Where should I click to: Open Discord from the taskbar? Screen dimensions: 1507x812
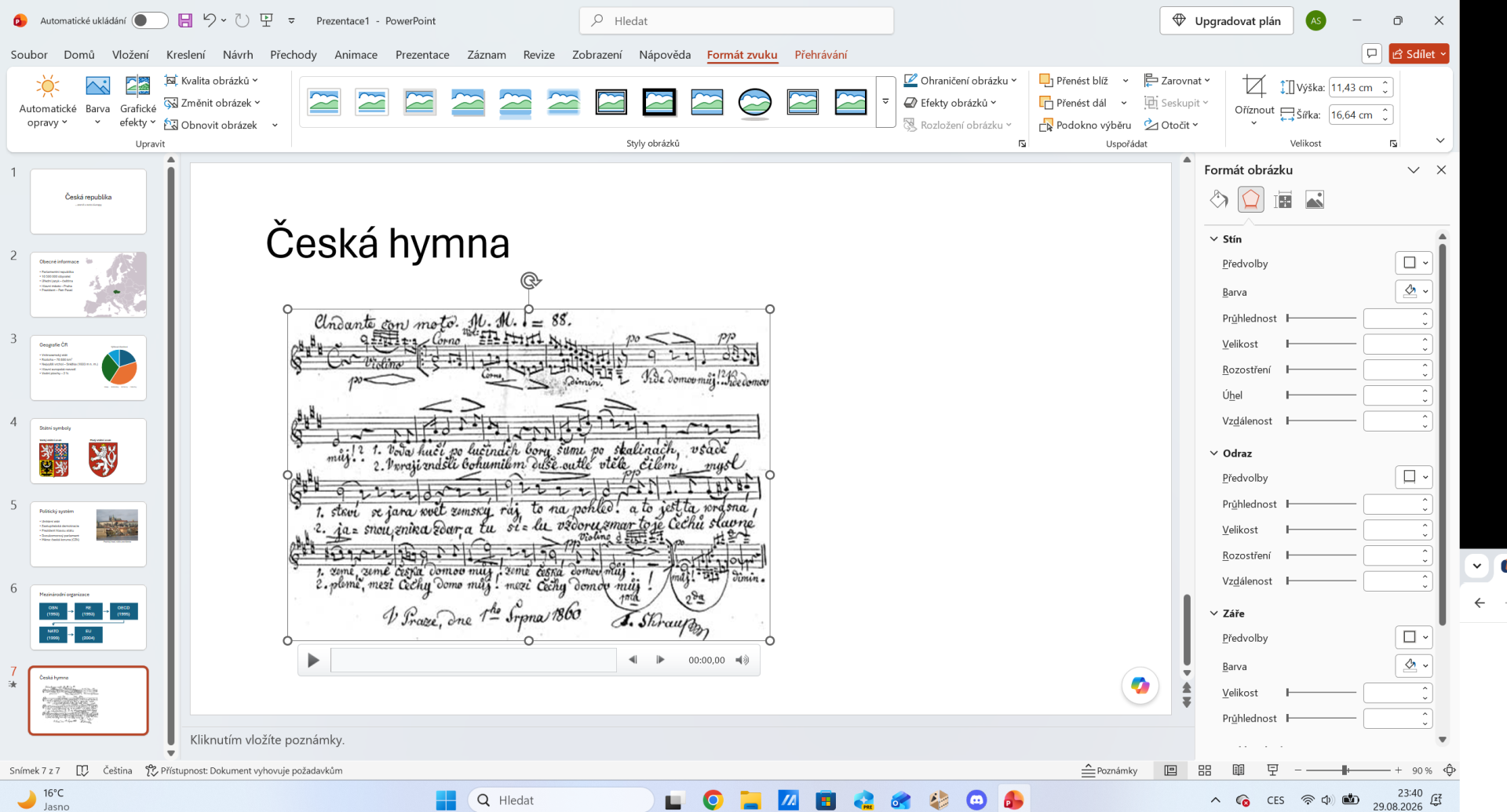[976, 800]
